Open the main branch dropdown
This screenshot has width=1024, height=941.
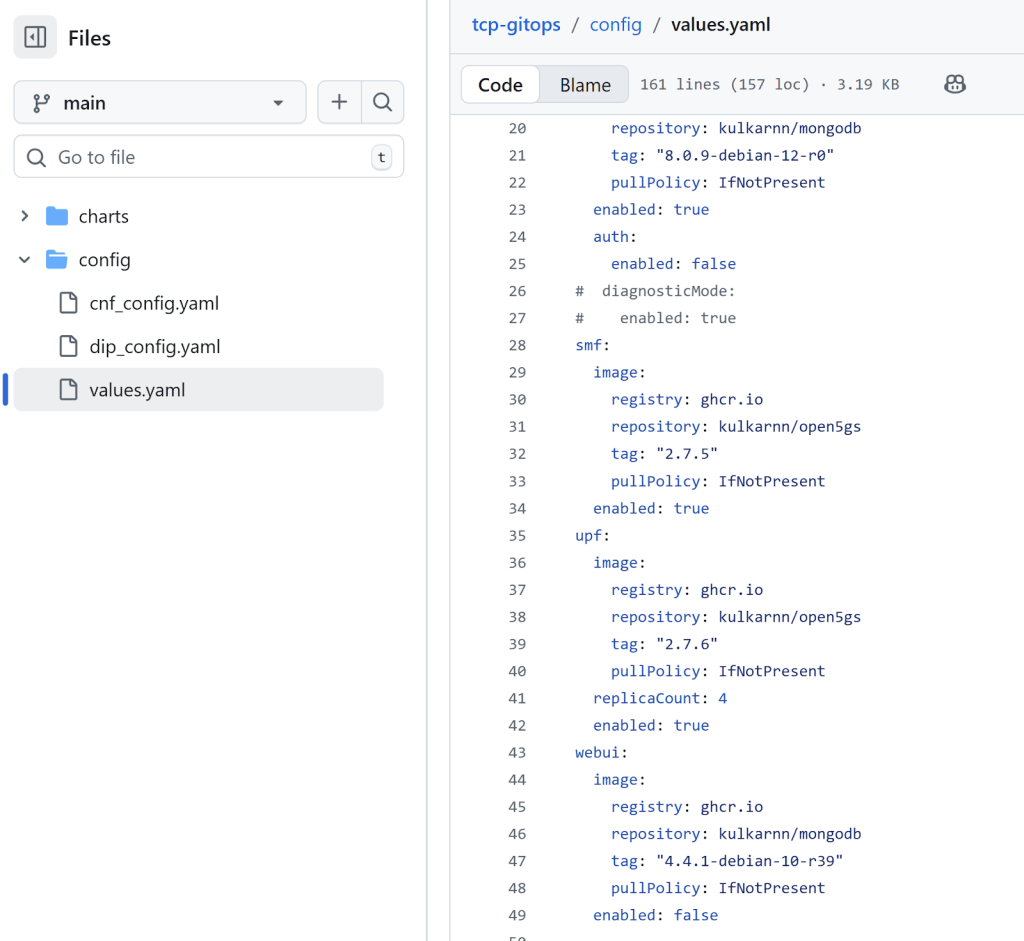pyautogui.click(x=160, y=102)
